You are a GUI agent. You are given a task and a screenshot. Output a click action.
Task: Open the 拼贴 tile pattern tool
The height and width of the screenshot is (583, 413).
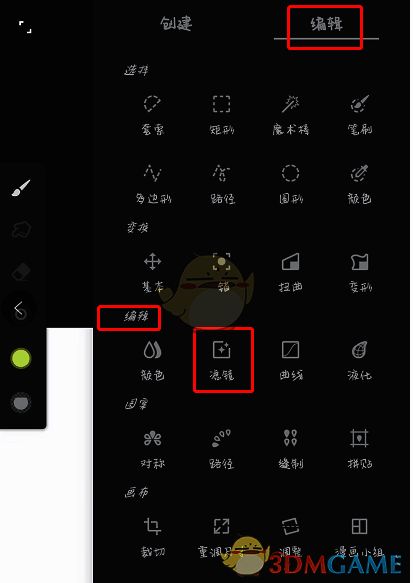[359, 449]
